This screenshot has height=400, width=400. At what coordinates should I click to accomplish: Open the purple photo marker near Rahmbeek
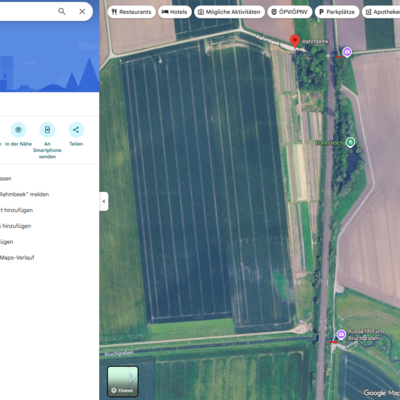pos(347,52)
